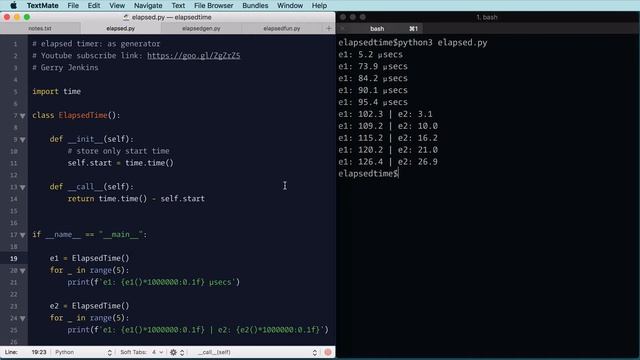Click terminal output 'e1: 102.3 | e2: 3.1'
This screenshot has width=640, height=360.
(385, 114)
